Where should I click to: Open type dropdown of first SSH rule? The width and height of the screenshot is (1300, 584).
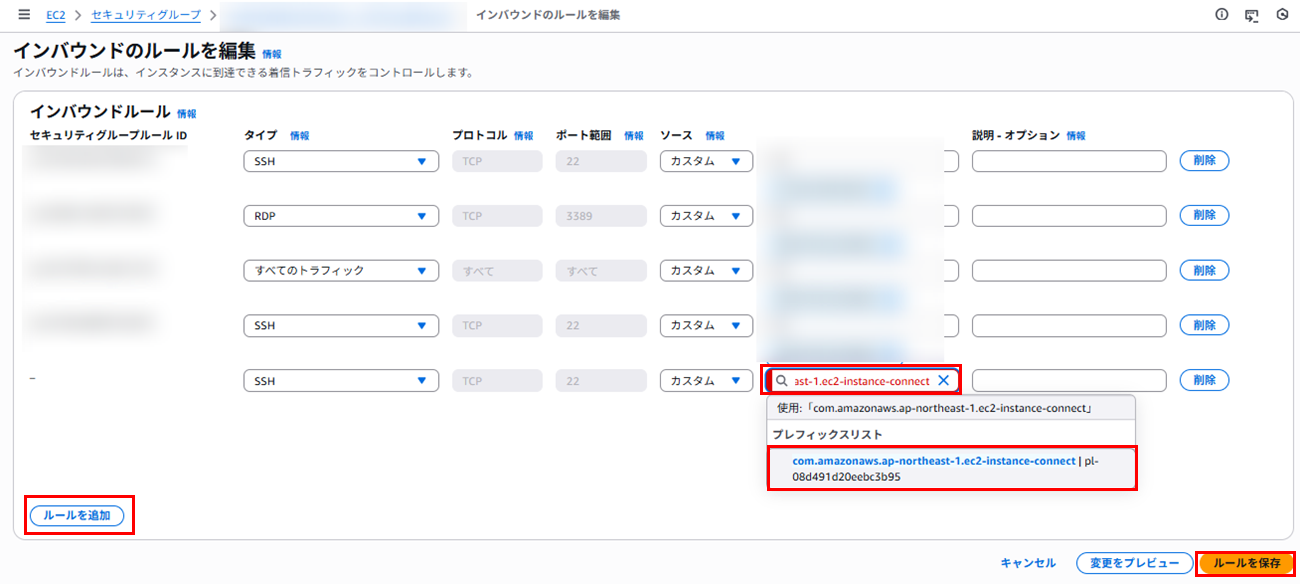tap(341, 161)
